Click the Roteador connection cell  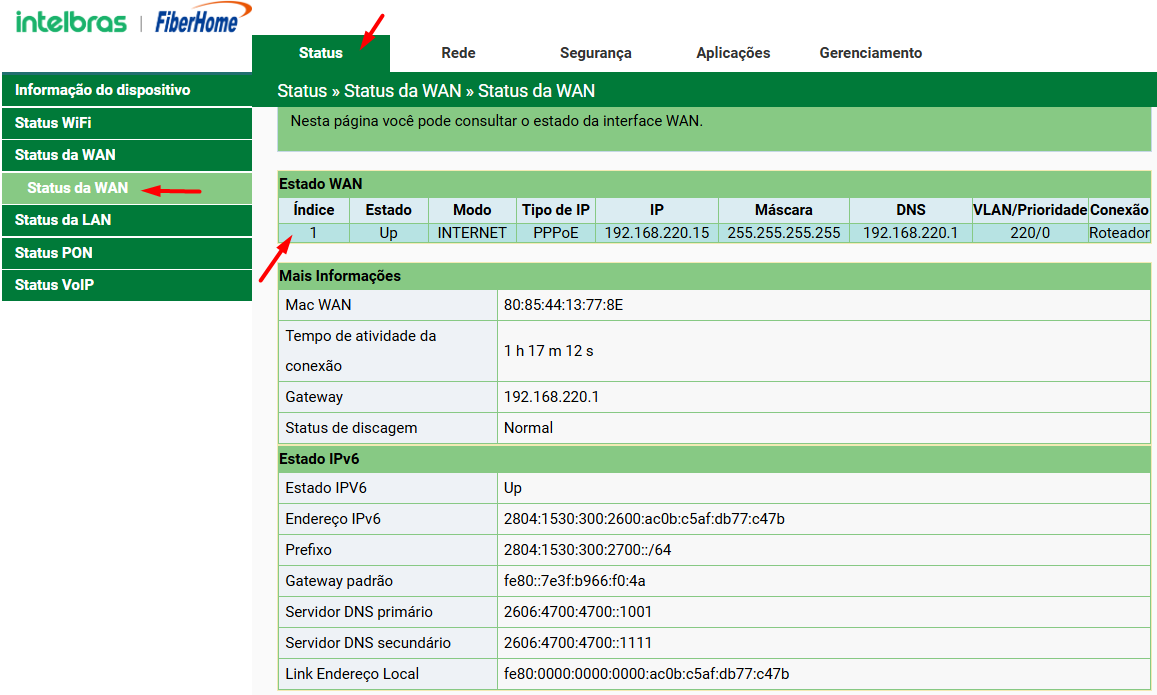[x=1119, y=233]
